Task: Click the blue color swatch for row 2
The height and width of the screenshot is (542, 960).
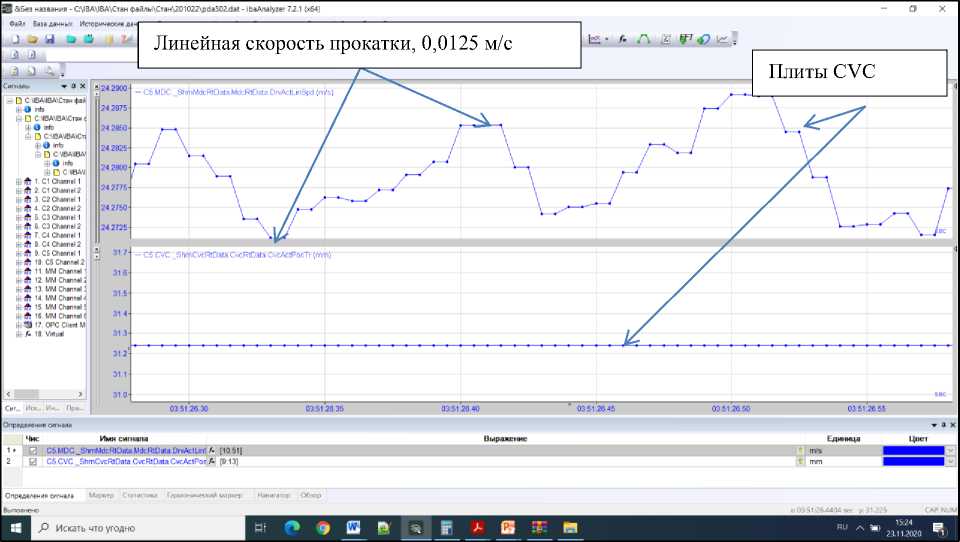Action: coord(913,461)
